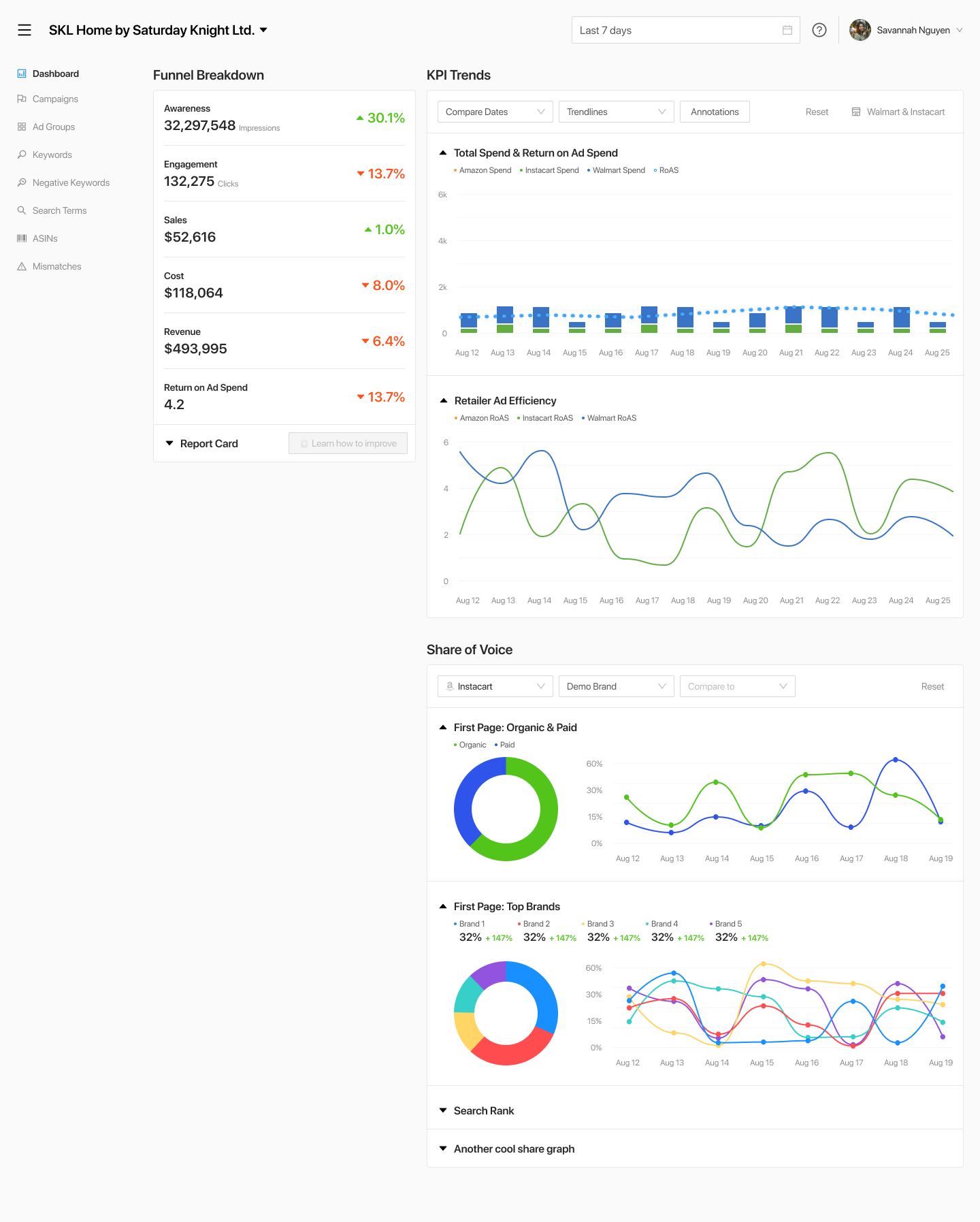Viewport: 980px width, 1222px height.
Task: Click the Ad Groups grid icon
Action: pyautogui.click(x=22, y=127)
